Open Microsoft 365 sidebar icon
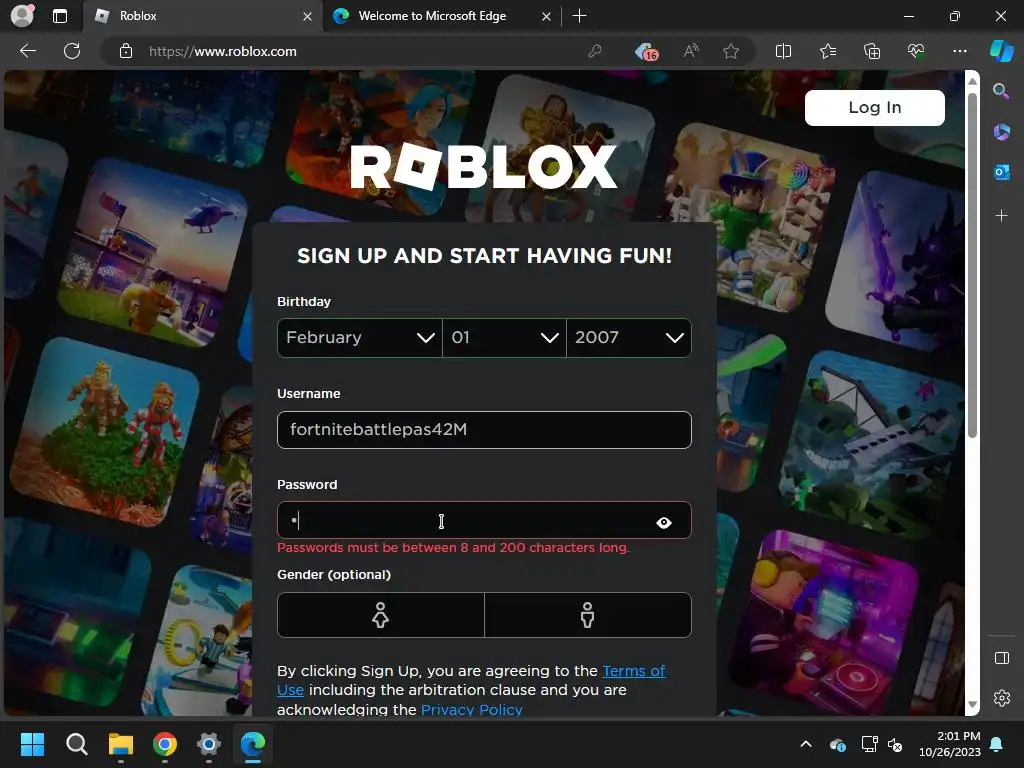 point(1001,131)
